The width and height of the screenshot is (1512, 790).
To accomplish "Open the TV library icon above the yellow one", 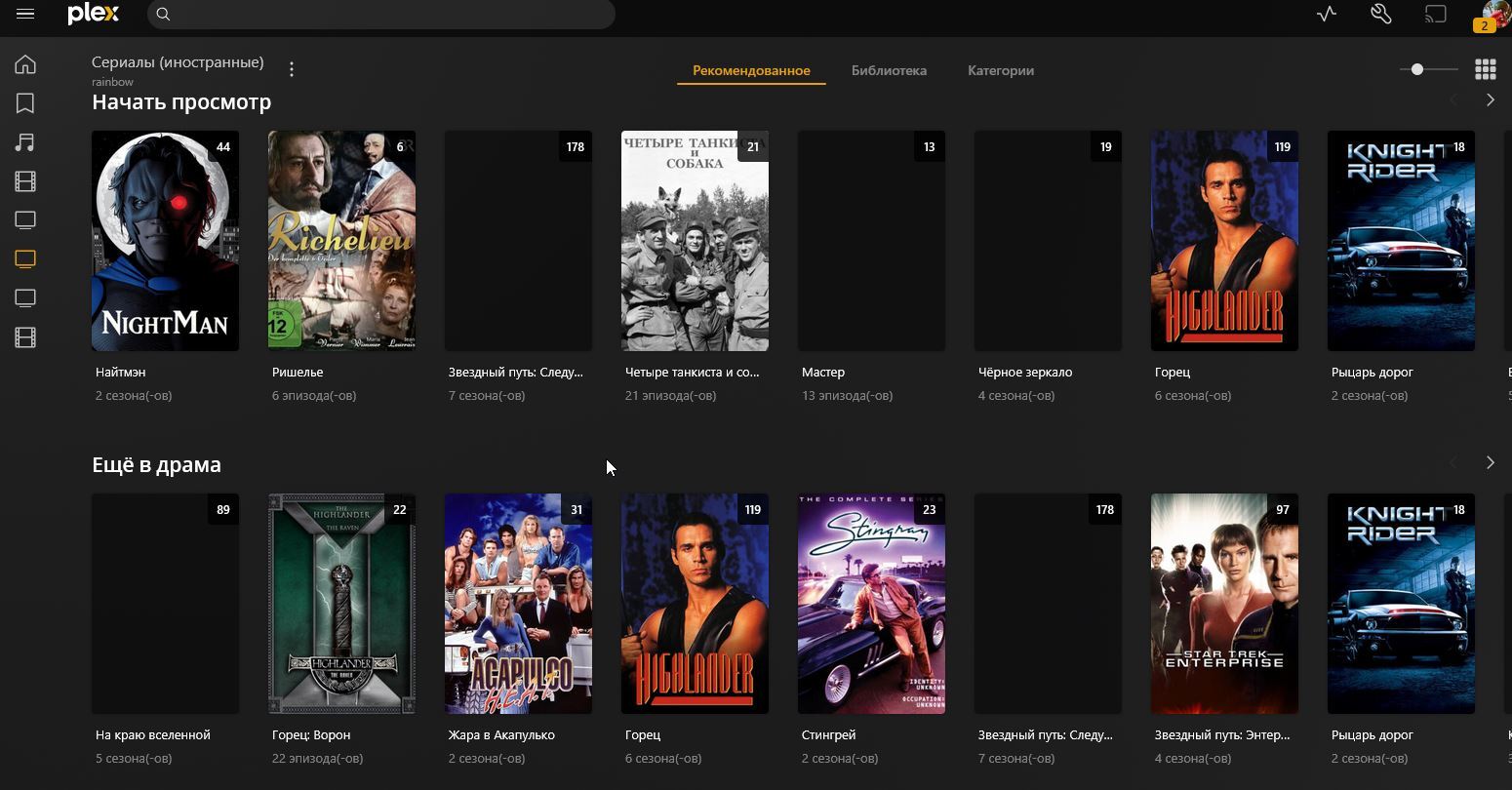I will 25,219.
